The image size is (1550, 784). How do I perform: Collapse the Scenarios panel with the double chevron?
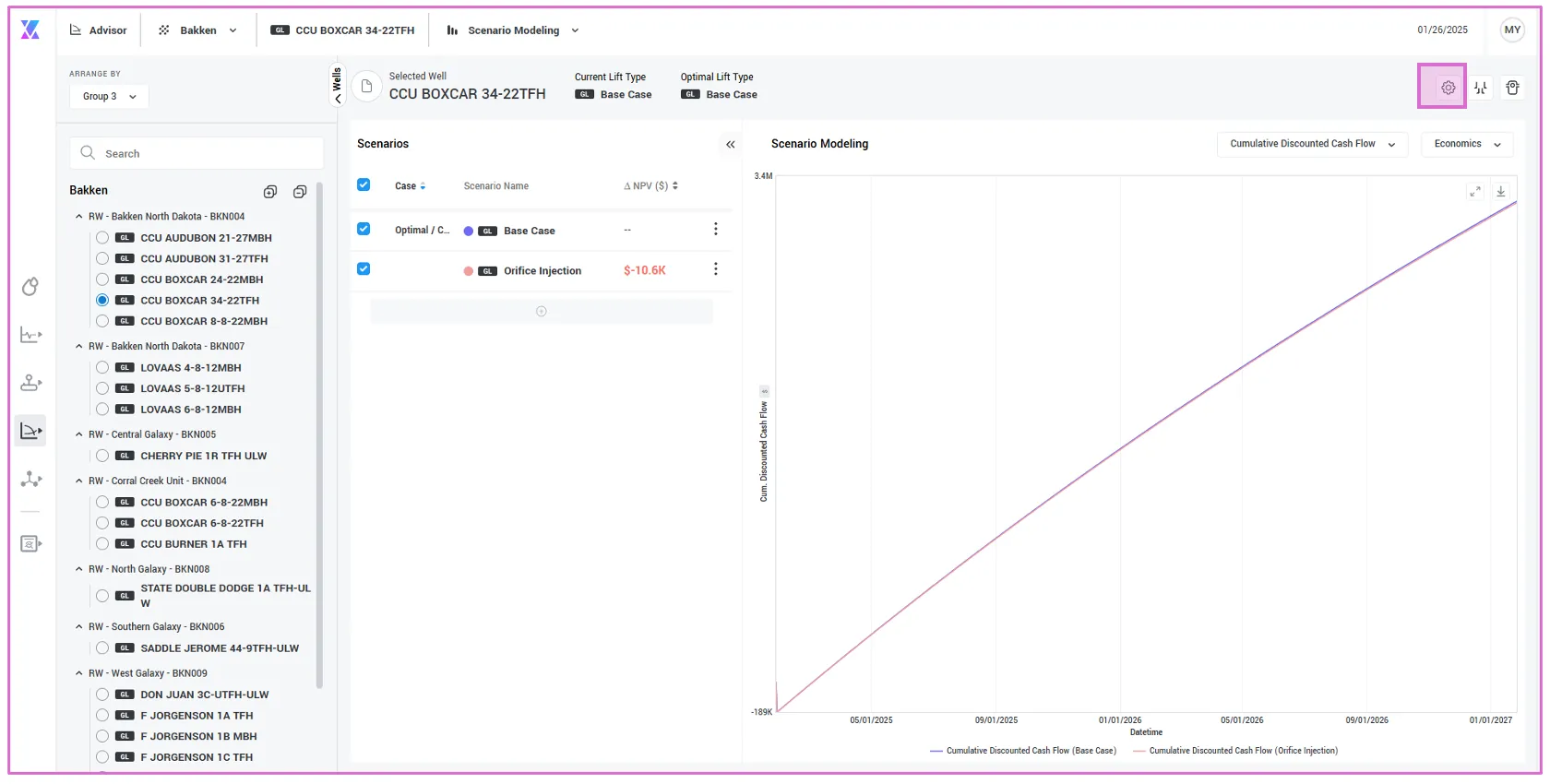click(x=730, y=145)
